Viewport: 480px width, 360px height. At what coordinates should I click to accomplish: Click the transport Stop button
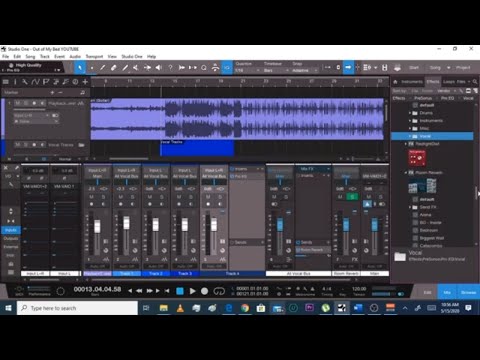click(x=180, y=291)
